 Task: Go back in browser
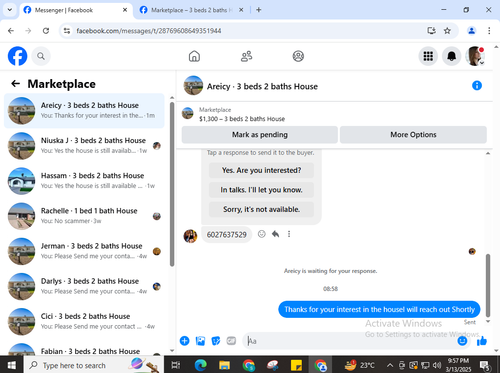tap(11, 31)
